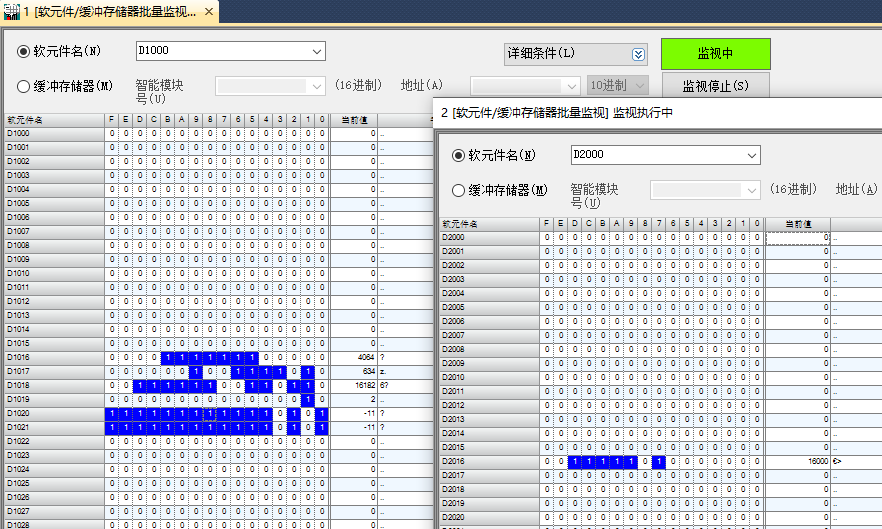Select the D1000 row label
The image size is (882, 529).
[x=55, y=133]
